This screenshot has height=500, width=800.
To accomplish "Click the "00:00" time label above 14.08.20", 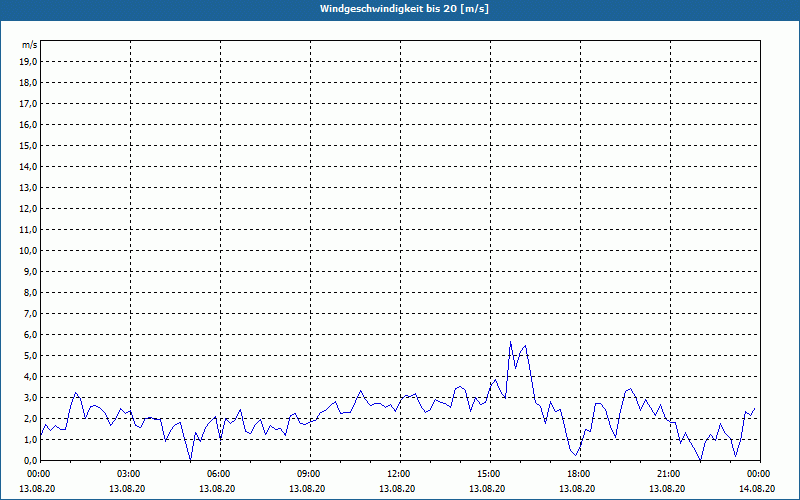I will 757,474.
